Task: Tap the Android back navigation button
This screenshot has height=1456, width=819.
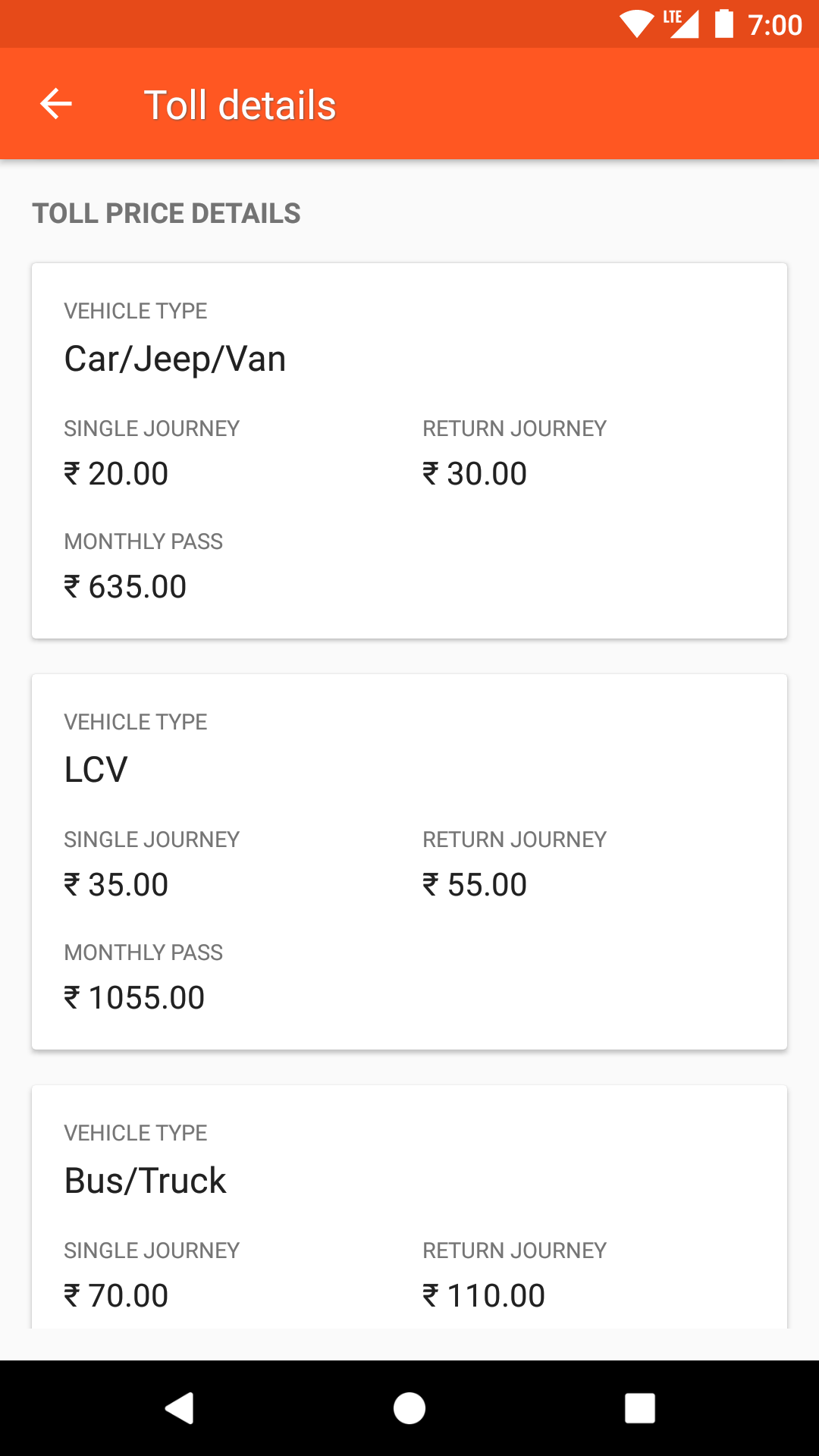Action: (x=180, y=1408)
